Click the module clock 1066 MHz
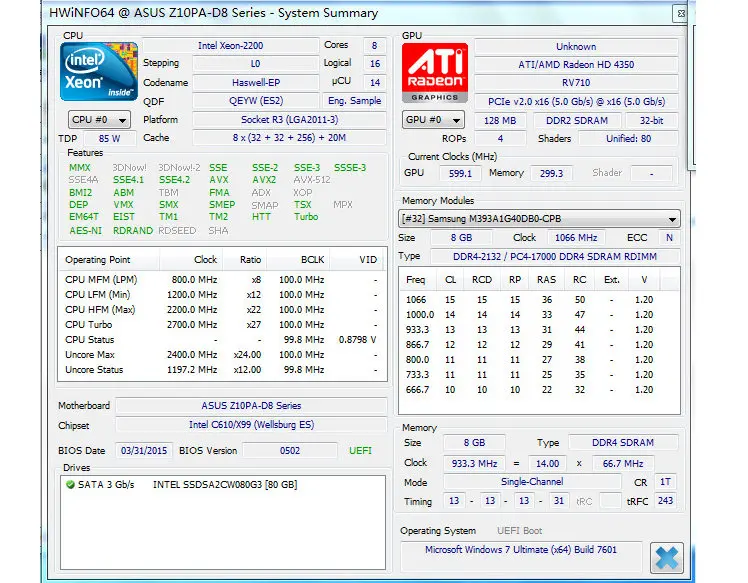This screenshot has width=748, height=583. tap(576, 237)
